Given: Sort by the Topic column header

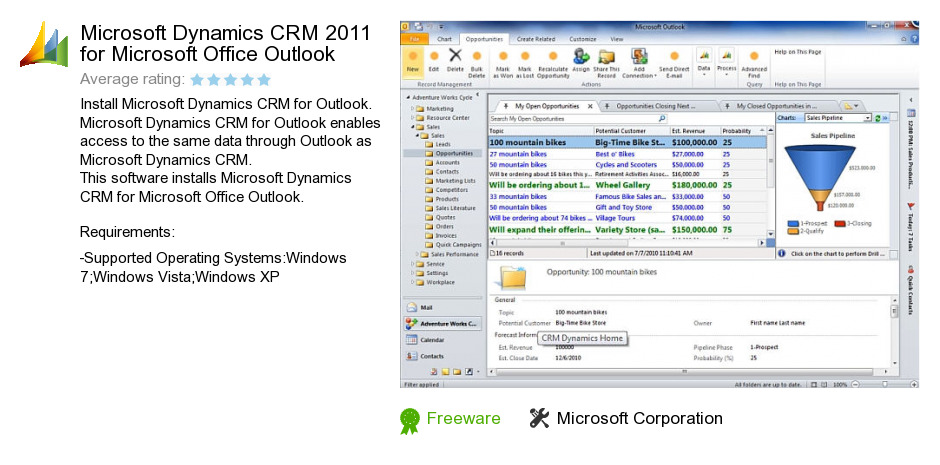Looking at the screenshot, I should click(x=541, y=131).
